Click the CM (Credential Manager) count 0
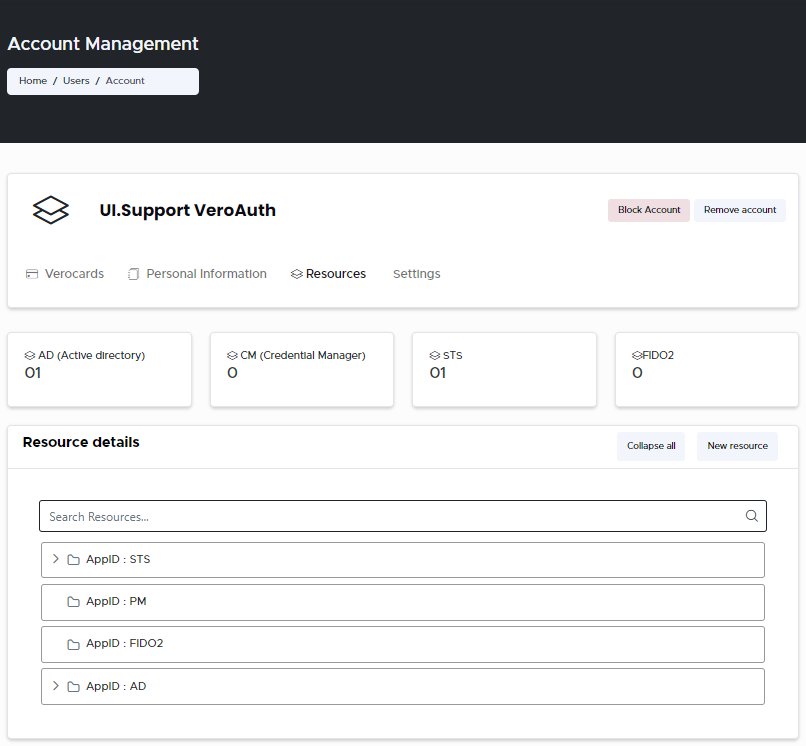Viewport: 806px width, 746px height. [x=232, y=373]
